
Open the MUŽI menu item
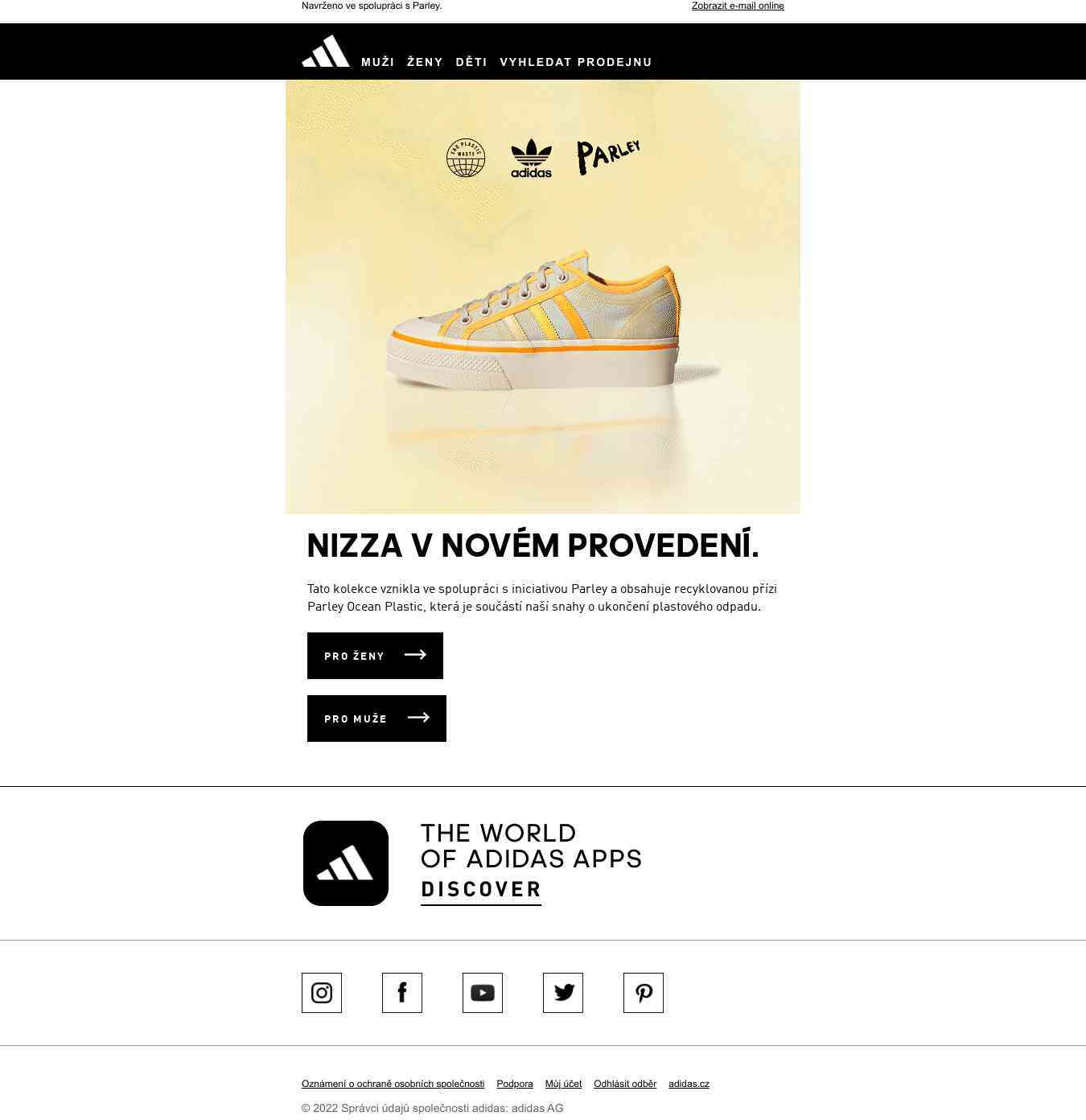pyautogui.click(x=377, y=62)
